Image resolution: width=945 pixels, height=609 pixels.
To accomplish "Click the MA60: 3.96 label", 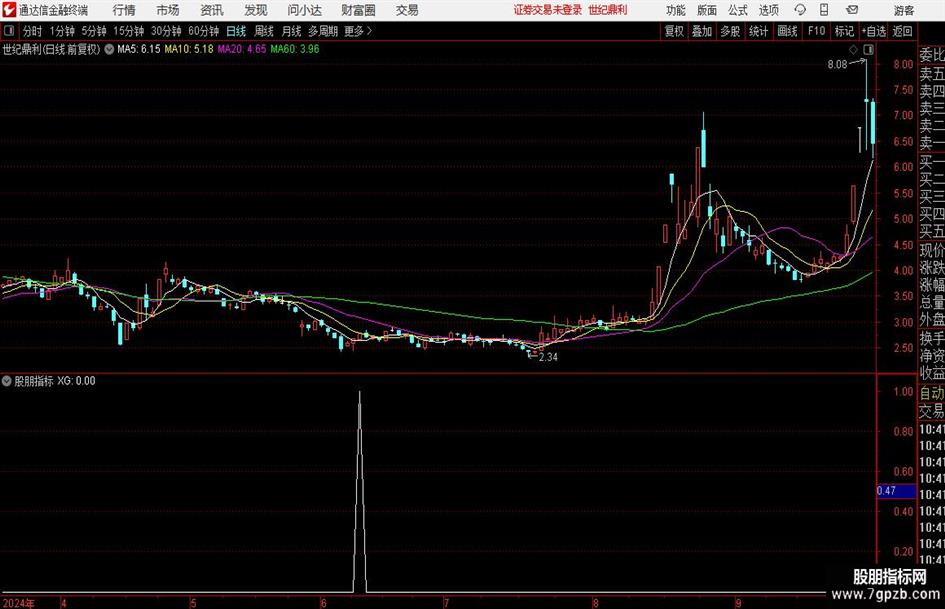I will 295,49.
